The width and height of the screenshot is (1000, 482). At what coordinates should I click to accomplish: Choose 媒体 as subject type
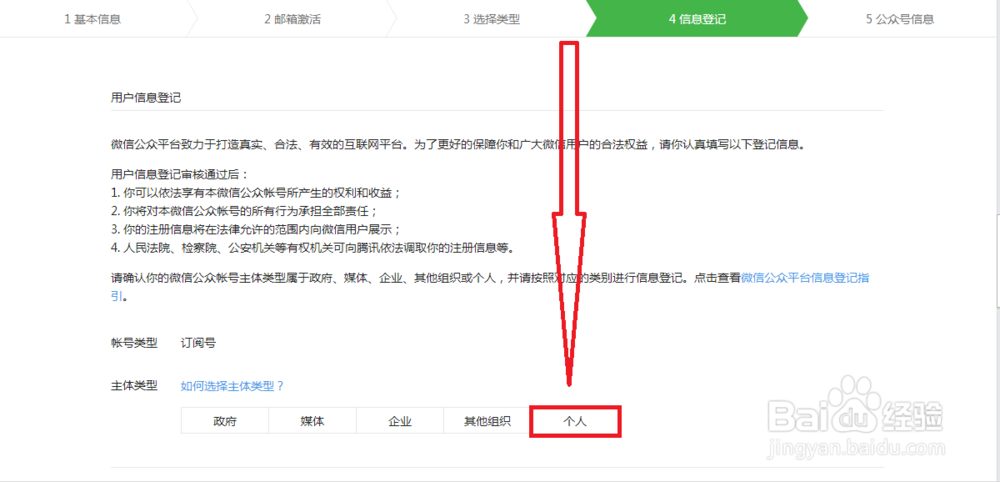(x=312, y=421)
